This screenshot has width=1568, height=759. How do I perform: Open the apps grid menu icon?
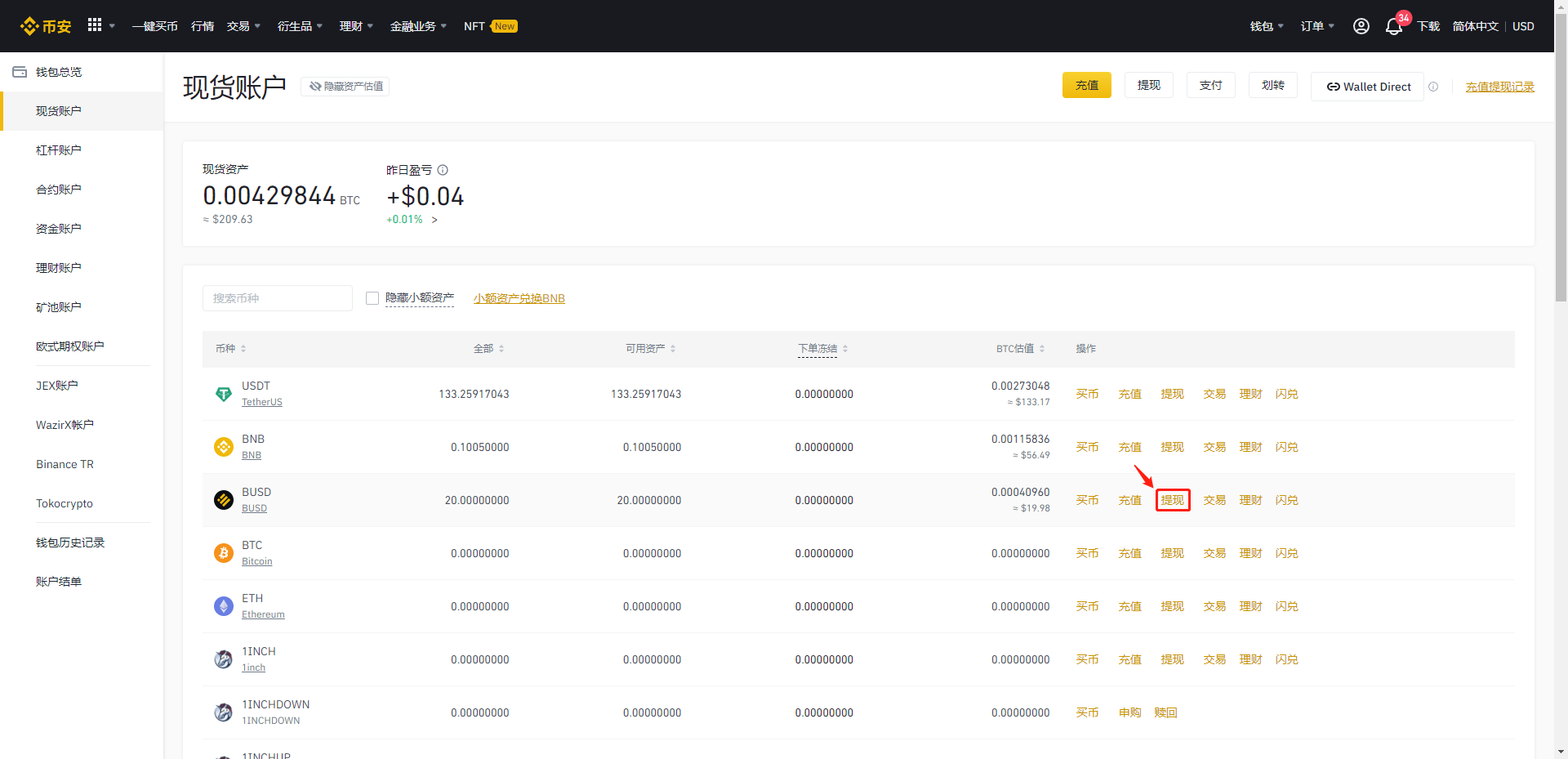95,25
